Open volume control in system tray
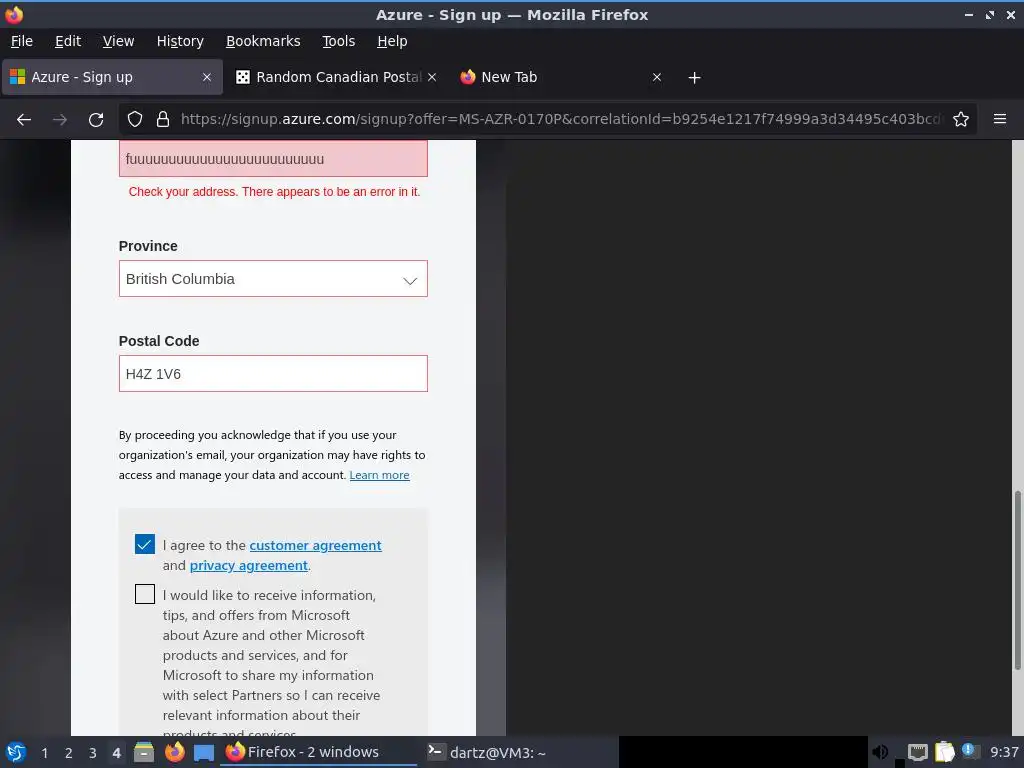The image size is (1024, 768). click(880, 752)
